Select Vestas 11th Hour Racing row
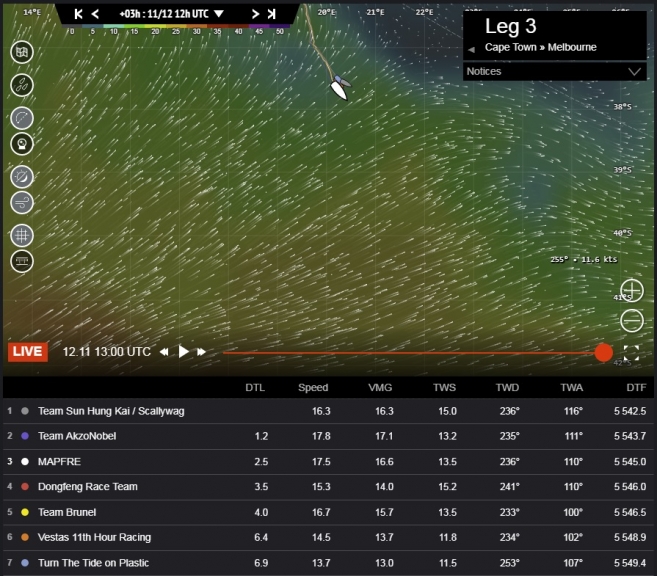The width and height of the screenshot is (657, 576). (328, 537)
